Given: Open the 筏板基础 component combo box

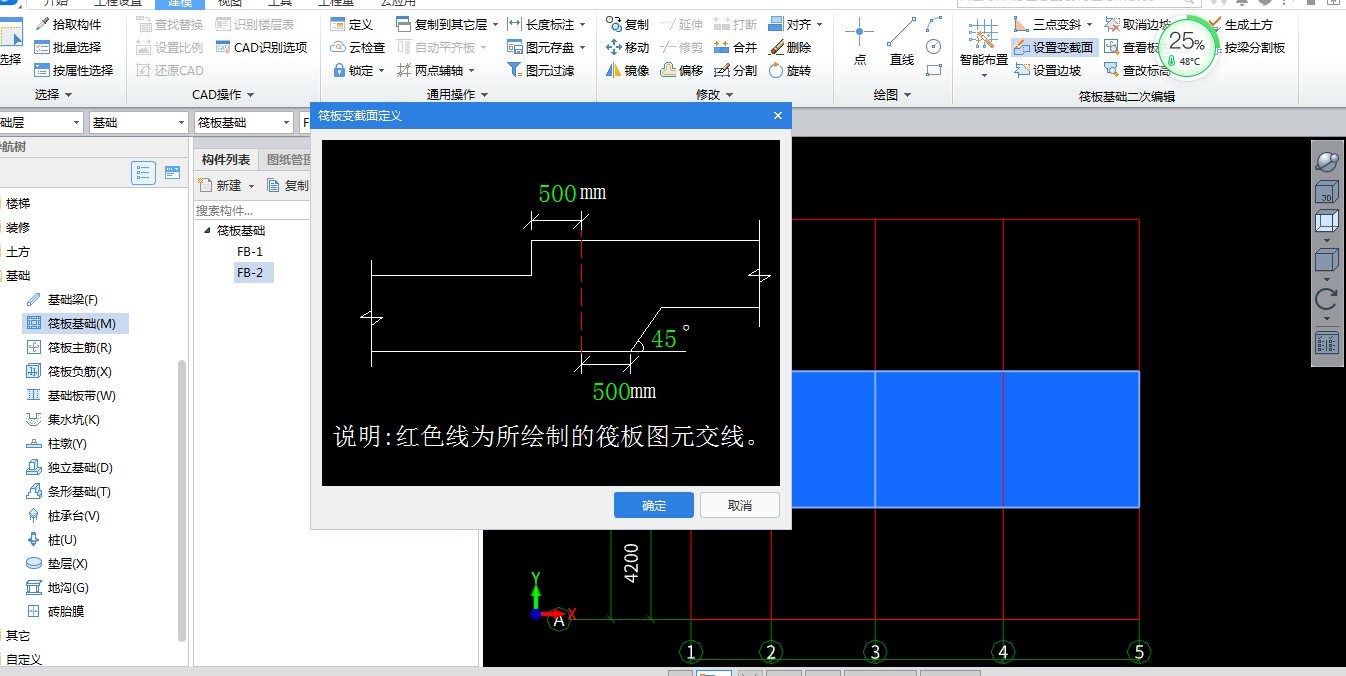Looking at the screenshot, I should [x=243, y=122].
